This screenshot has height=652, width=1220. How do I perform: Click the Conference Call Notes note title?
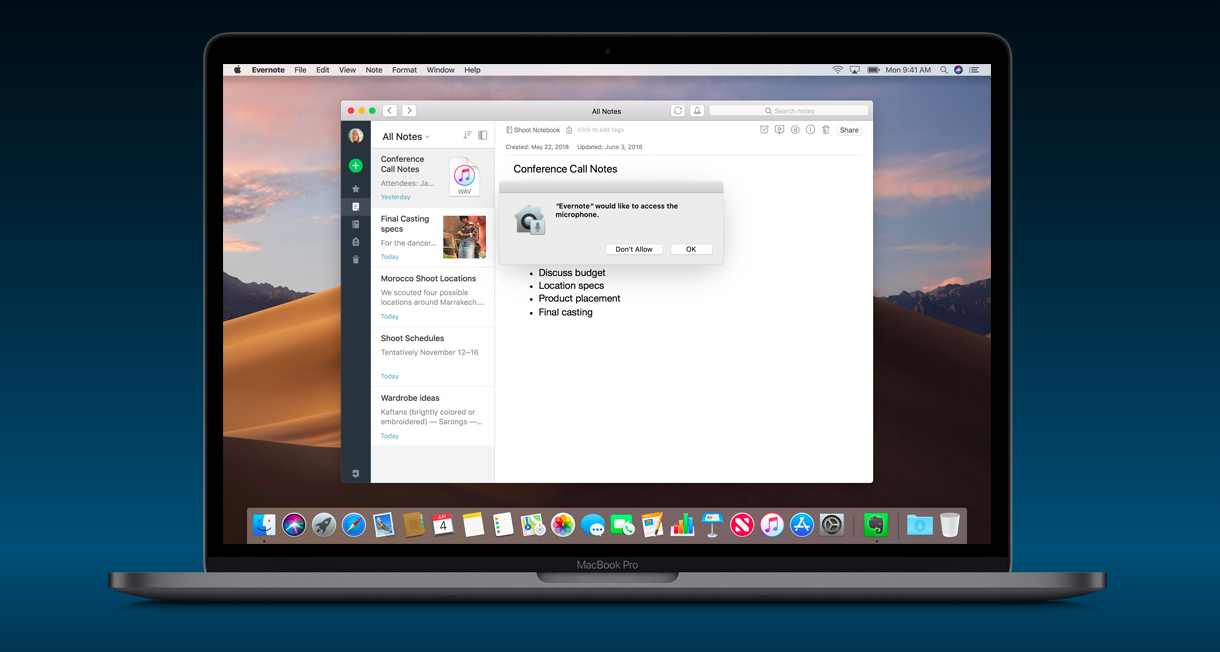click(566, 169)
